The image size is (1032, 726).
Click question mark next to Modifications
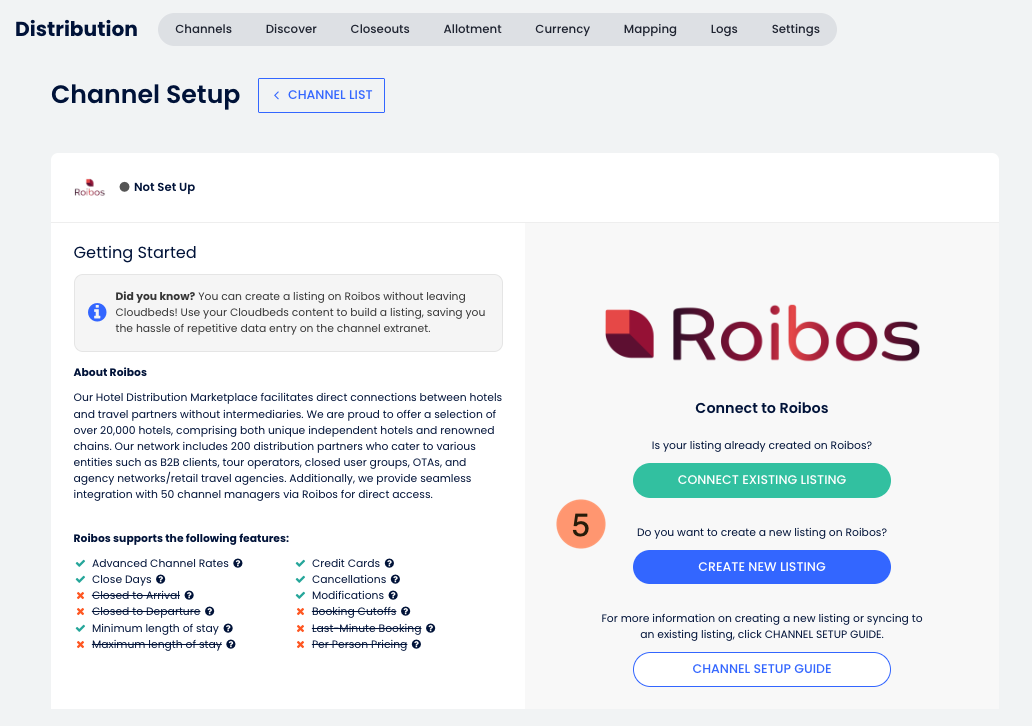(393, 595)
